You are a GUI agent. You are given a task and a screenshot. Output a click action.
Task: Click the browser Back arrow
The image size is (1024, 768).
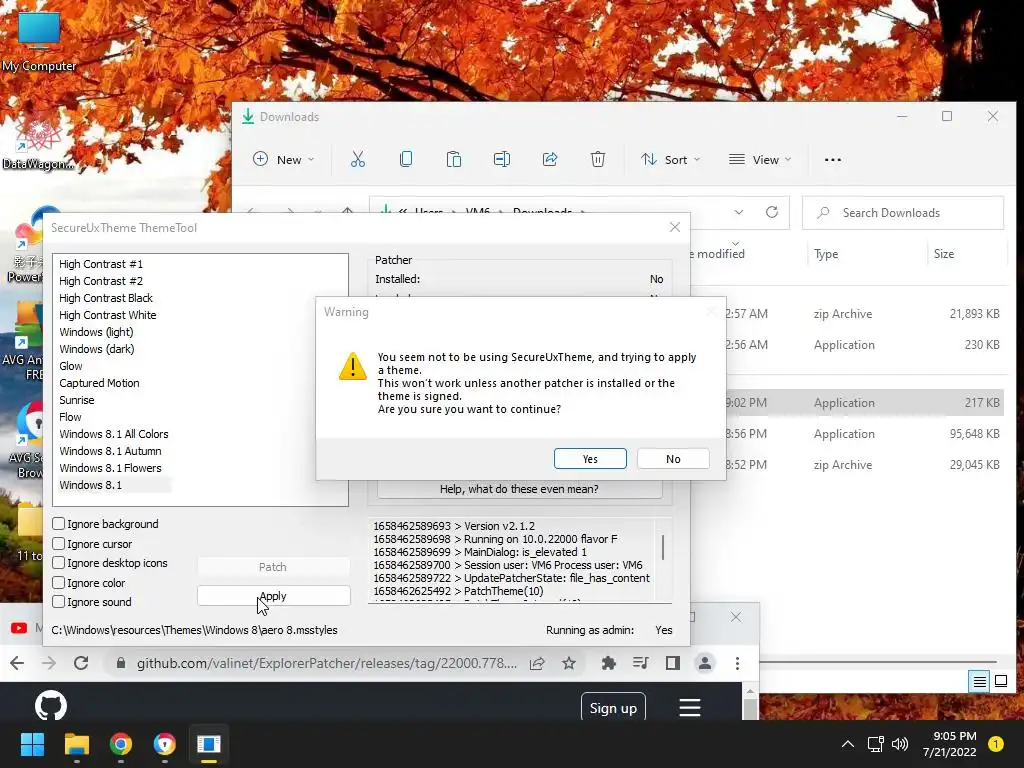pyautogui.click(x=17, y=664)
